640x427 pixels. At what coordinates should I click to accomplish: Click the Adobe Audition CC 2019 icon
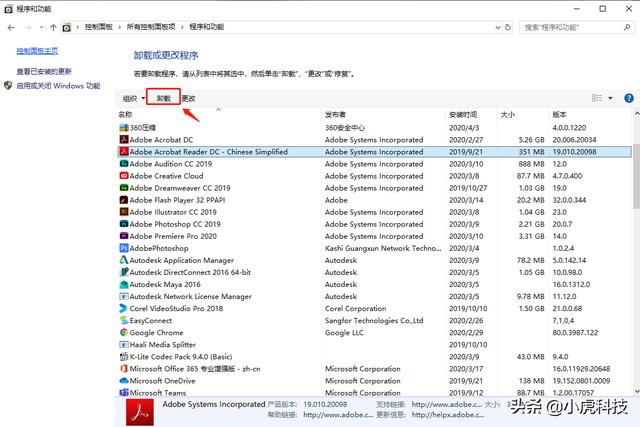click(x=124, y=164)
